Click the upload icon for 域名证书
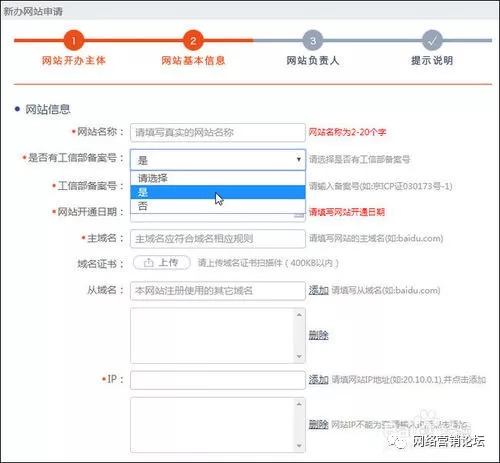This screenshot has height=463, width=500. (x=148, y=263)
